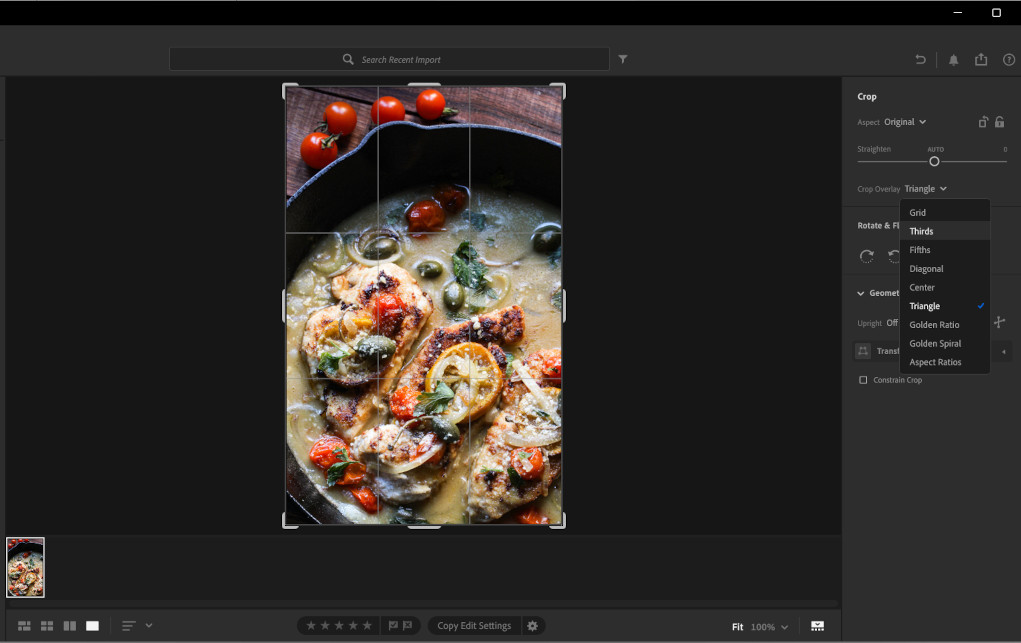1021x643 pixels.
Task: Click the share export icon
Action: (981, 60)
